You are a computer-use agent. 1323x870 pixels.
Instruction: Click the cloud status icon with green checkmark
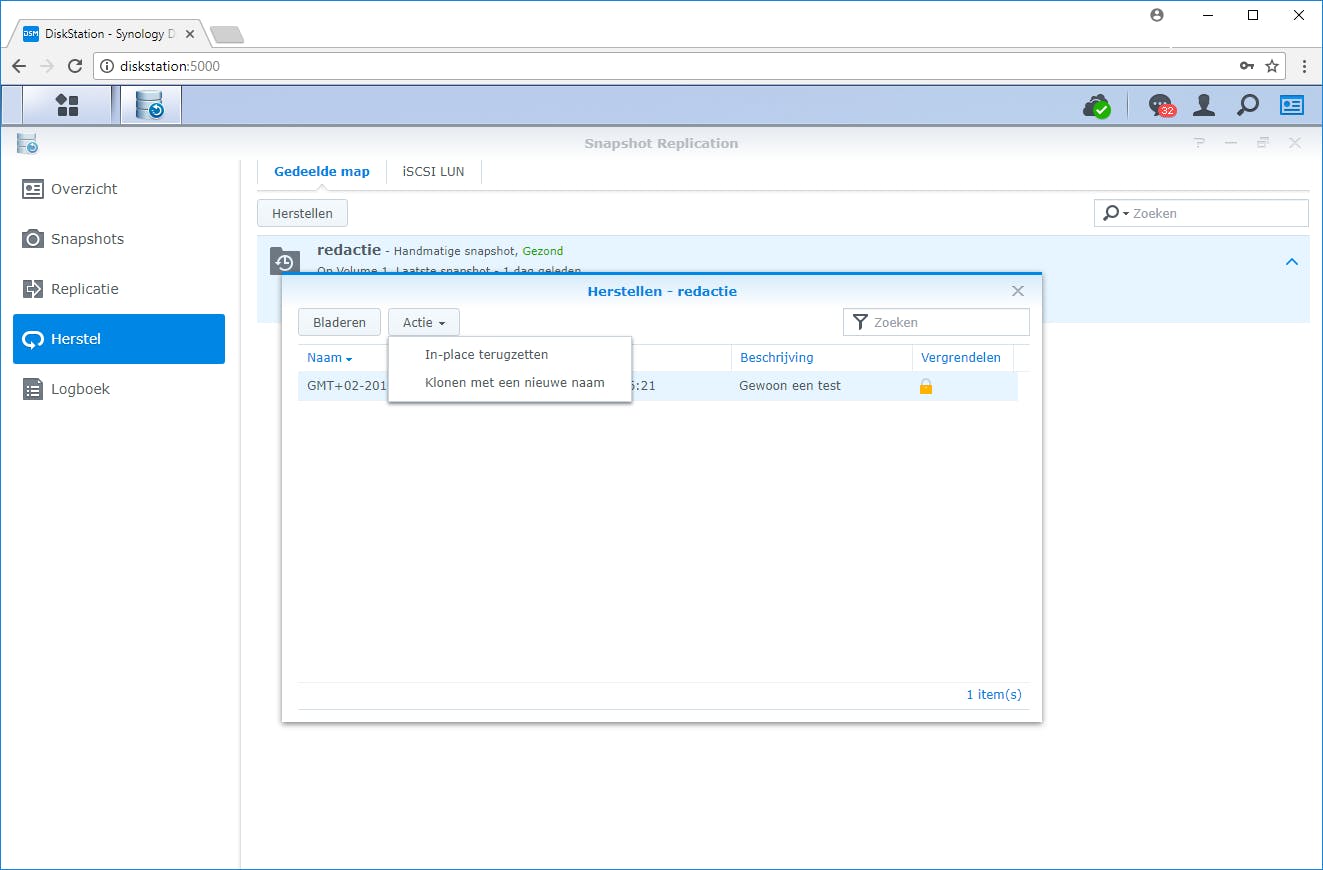1097,104
